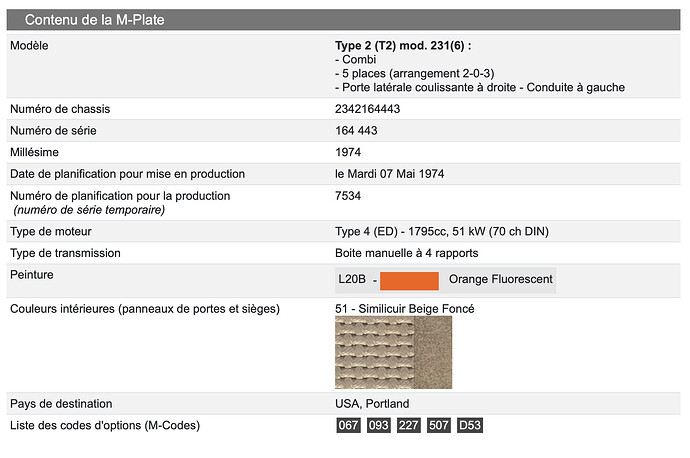
Task: Select the L20B paint code text
Action: [x=352, y=279]
